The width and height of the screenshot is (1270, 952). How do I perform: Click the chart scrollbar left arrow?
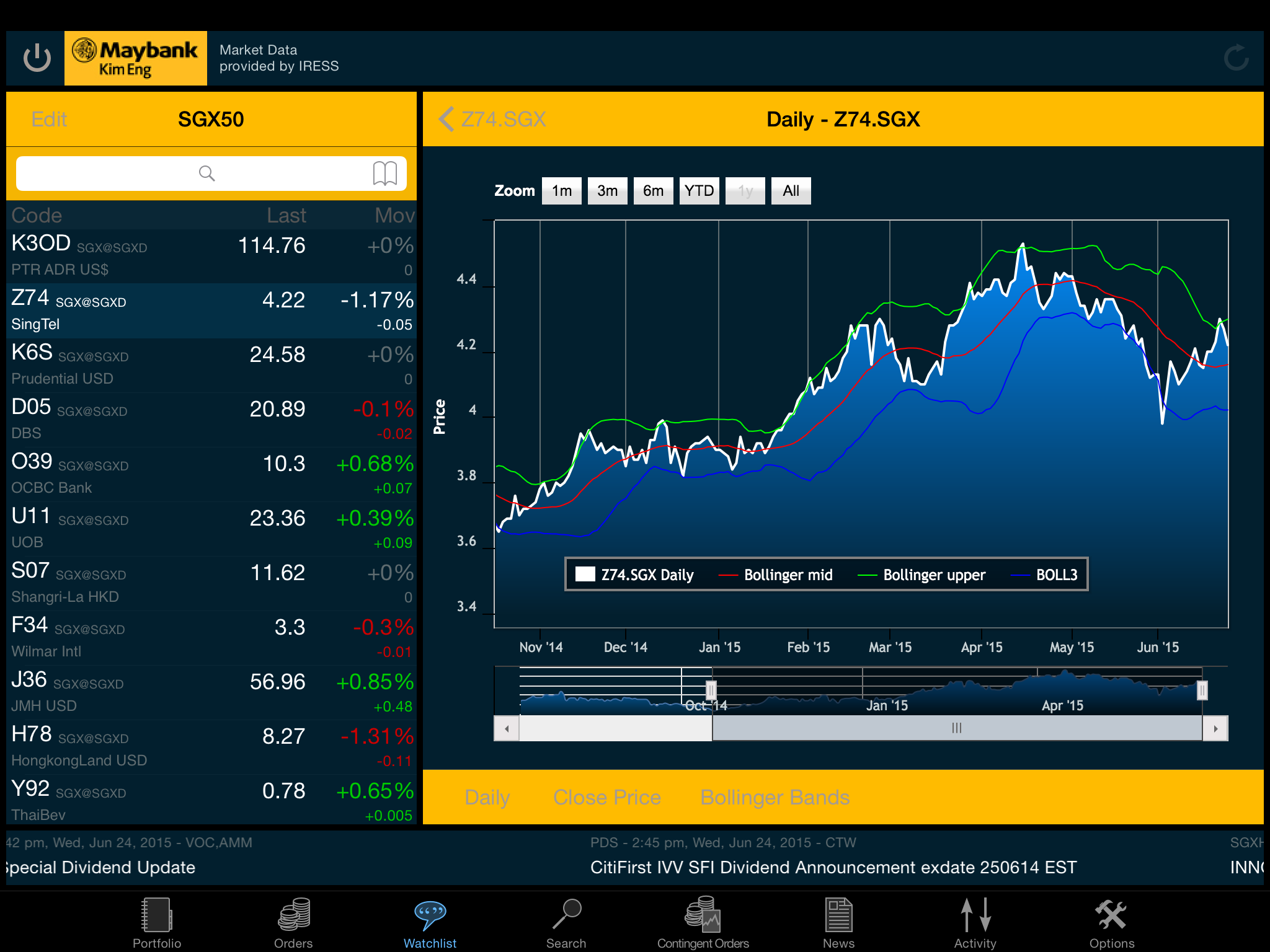[507, 728]
